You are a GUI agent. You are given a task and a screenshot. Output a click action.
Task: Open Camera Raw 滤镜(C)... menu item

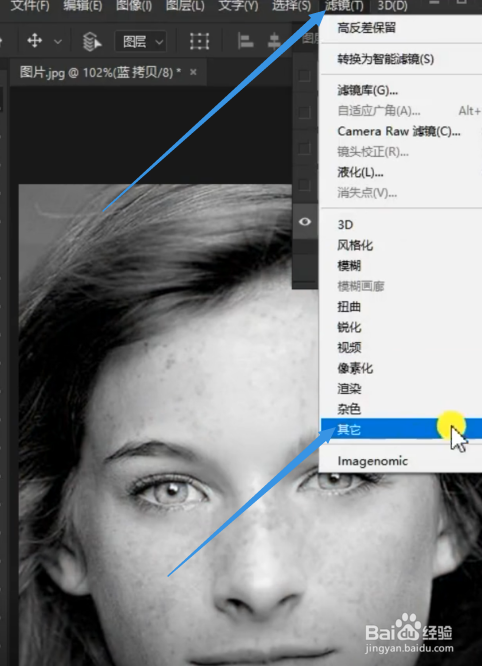click(401, 131)
